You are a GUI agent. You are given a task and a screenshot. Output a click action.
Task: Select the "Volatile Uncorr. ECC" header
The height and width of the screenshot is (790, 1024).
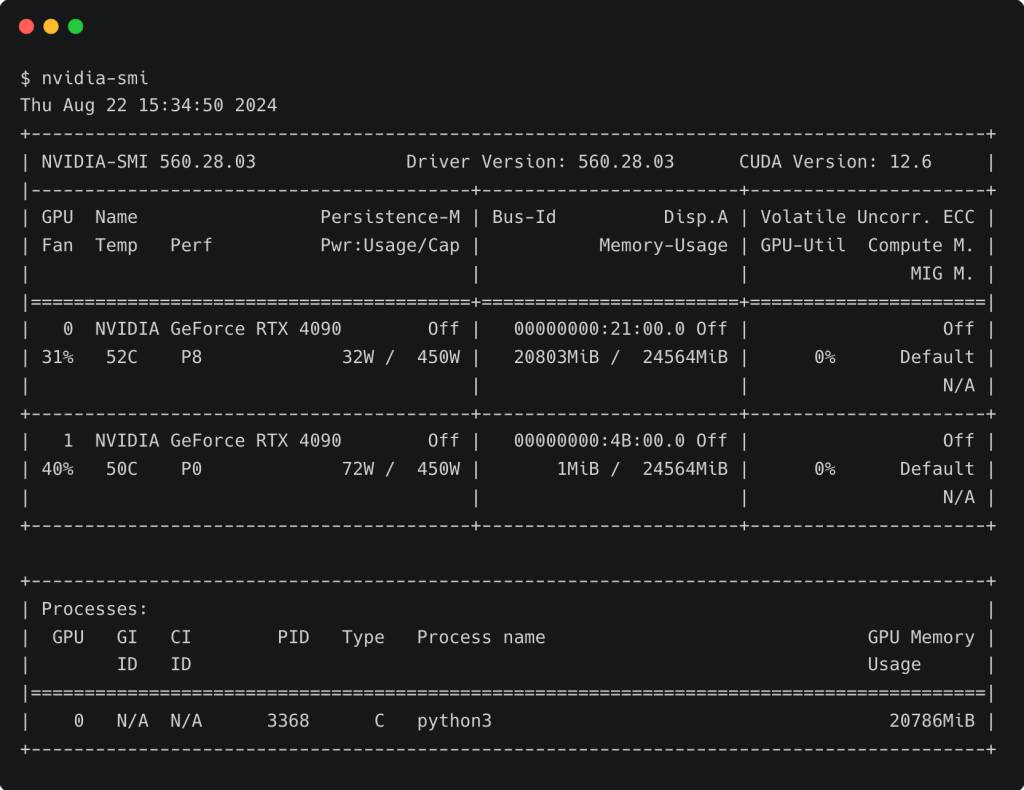pos(867,217)
